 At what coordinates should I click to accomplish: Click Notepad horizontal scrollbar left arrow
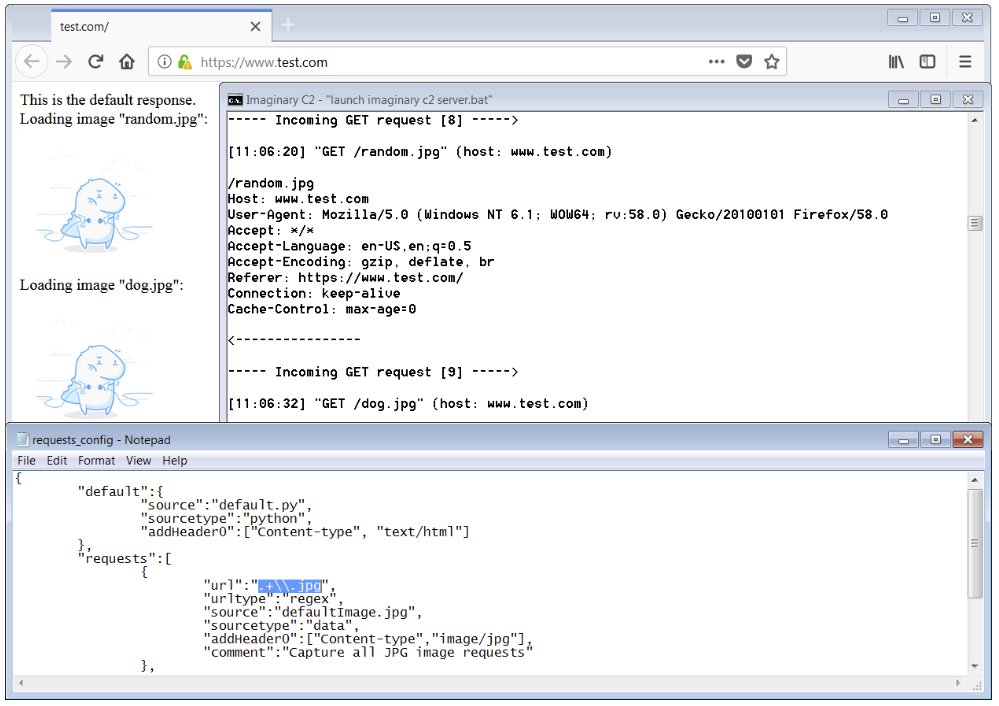click(x=22, y=683)
